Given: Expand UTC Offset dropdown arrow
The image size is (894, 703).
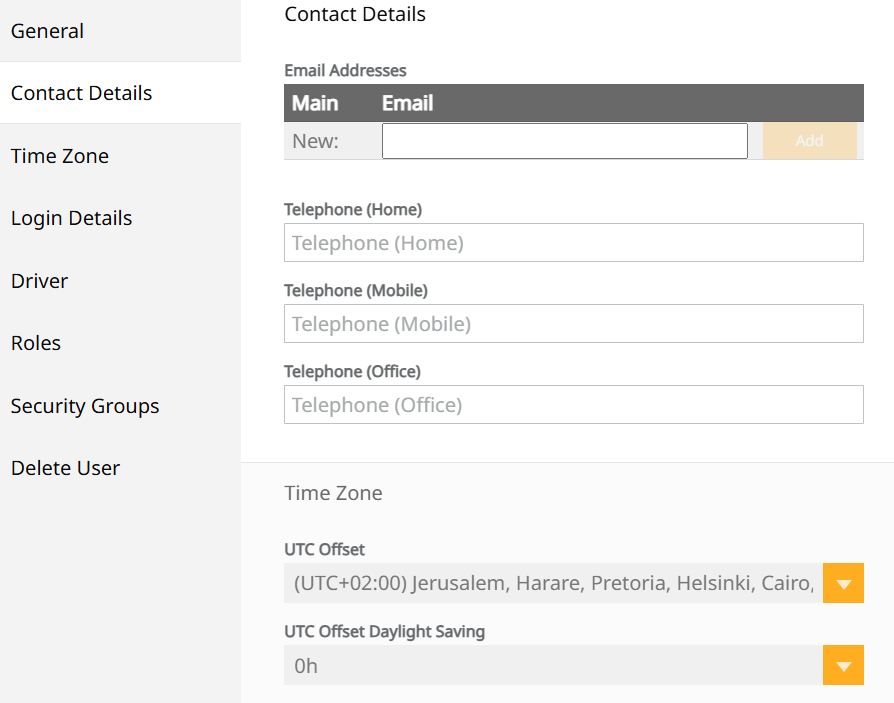Looking at the screenshot, I should point(843,583).
